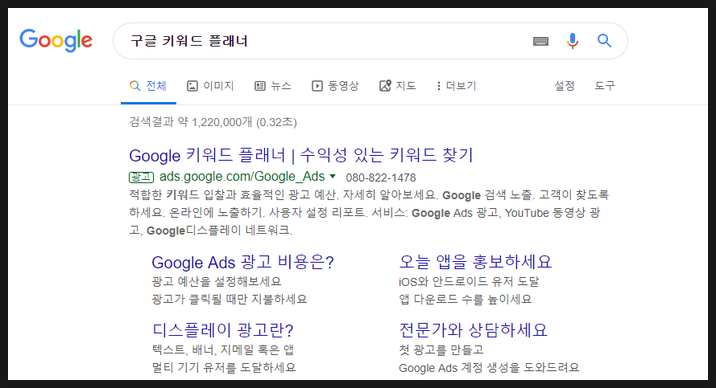Image resolution: width=716 pixels, height=388 pixels.
Task: Click the ads.google.com/Google_Ads URL
Action: pyautogui.click(x=242, y=177)
